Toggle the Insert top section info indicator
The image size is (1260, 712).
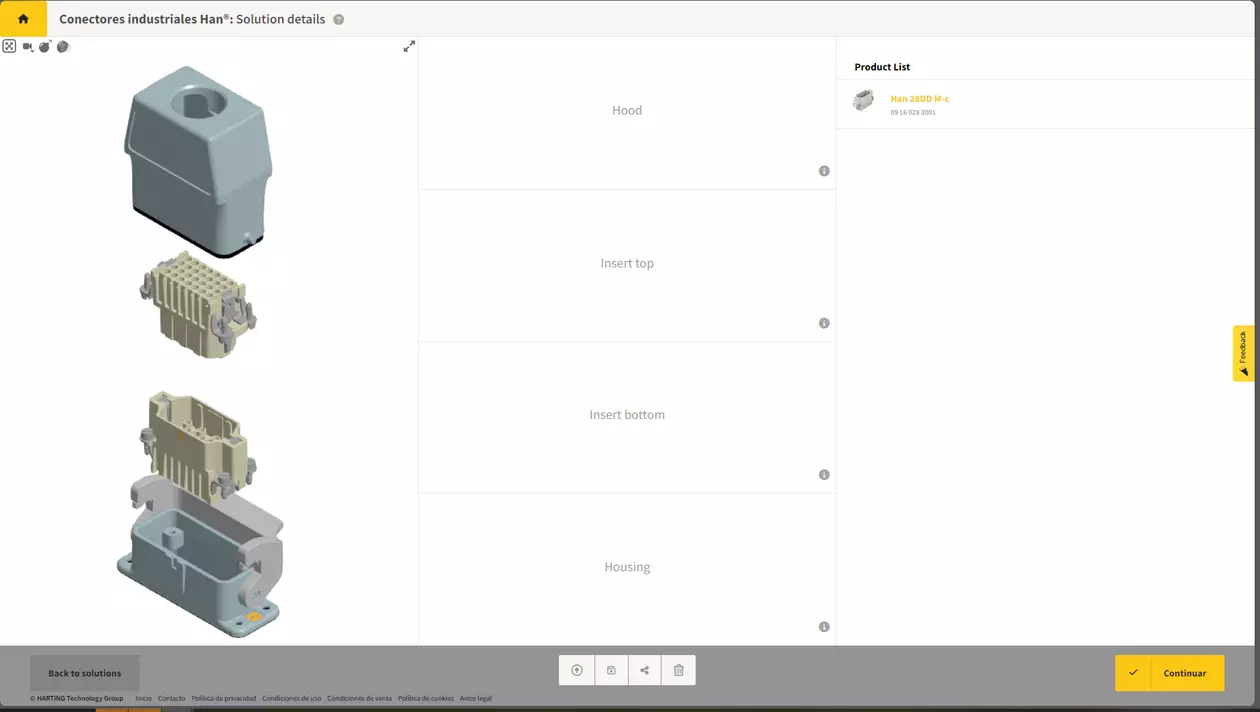[x=824, y=322]
